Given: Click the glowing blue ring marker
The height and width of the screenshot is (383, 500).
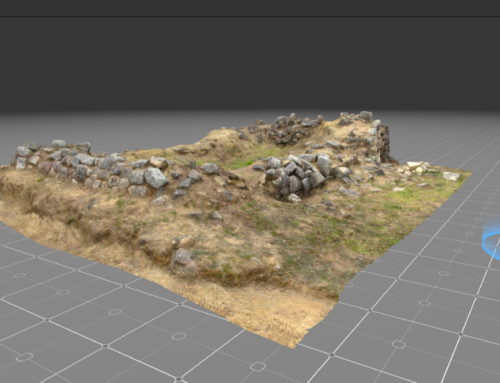Looking at the screenshot, I should [492, 239].
